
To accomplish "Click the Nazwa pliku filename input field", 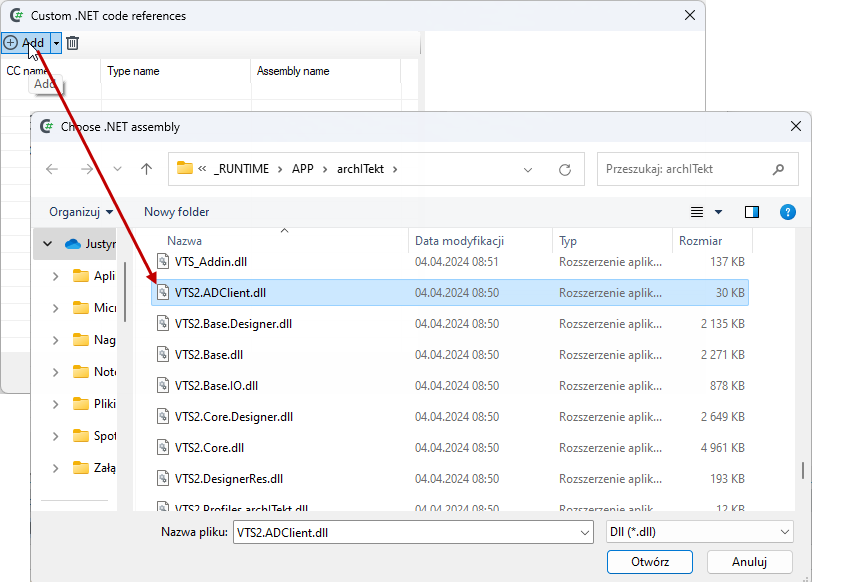I will coord(413,532).
